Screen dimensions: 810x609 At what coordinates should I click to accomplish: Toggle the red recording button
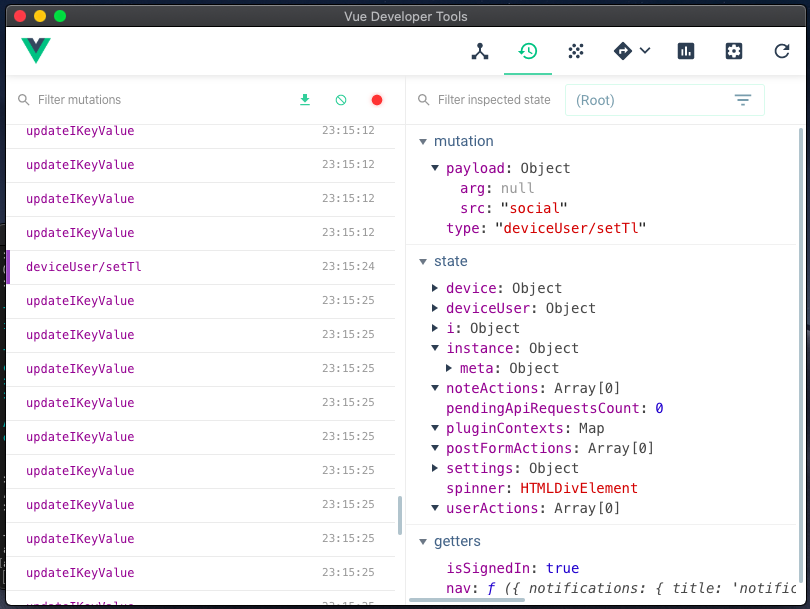377,100
